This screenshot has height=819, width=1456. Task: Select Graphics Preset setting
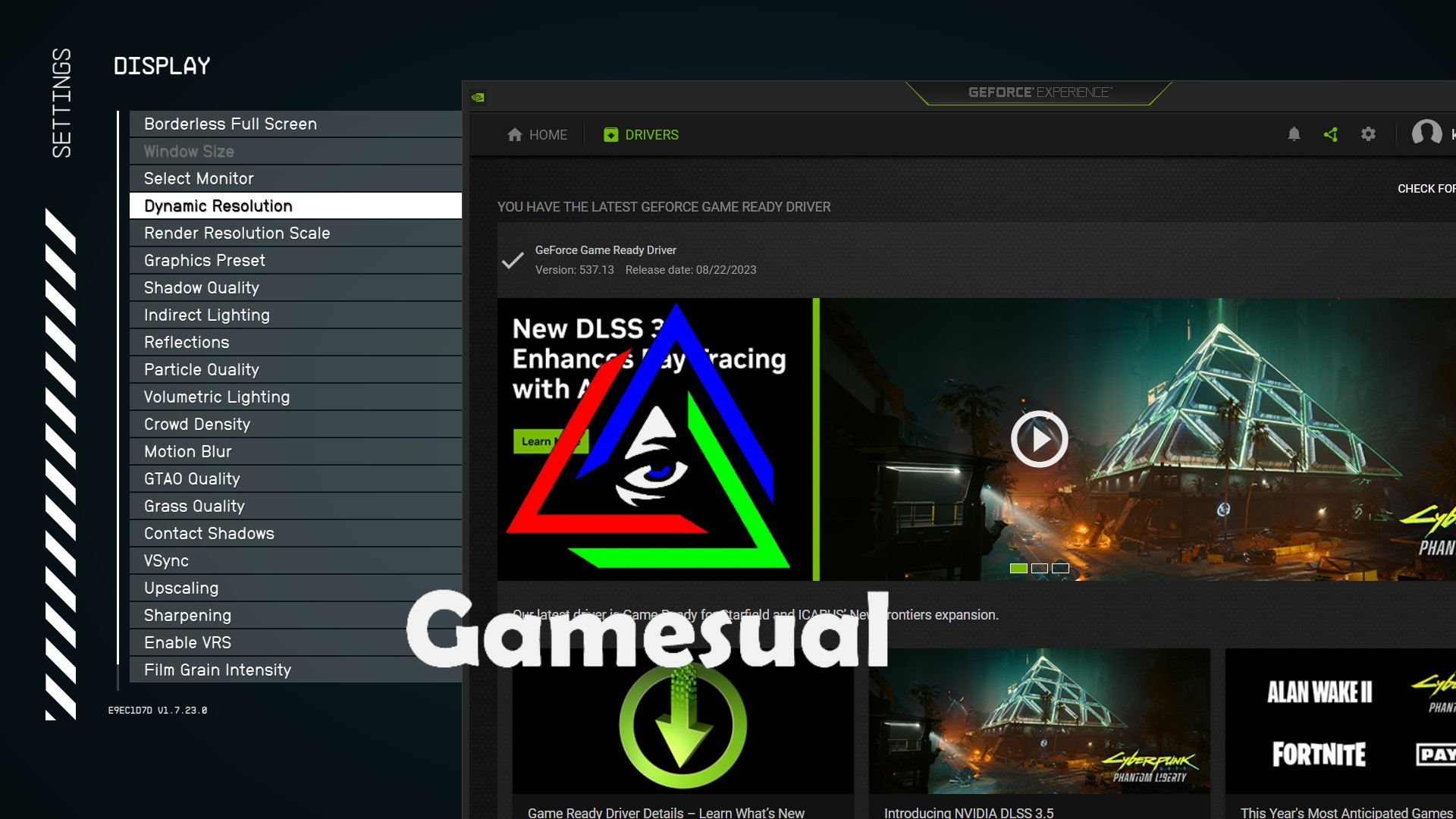point(296,261)
